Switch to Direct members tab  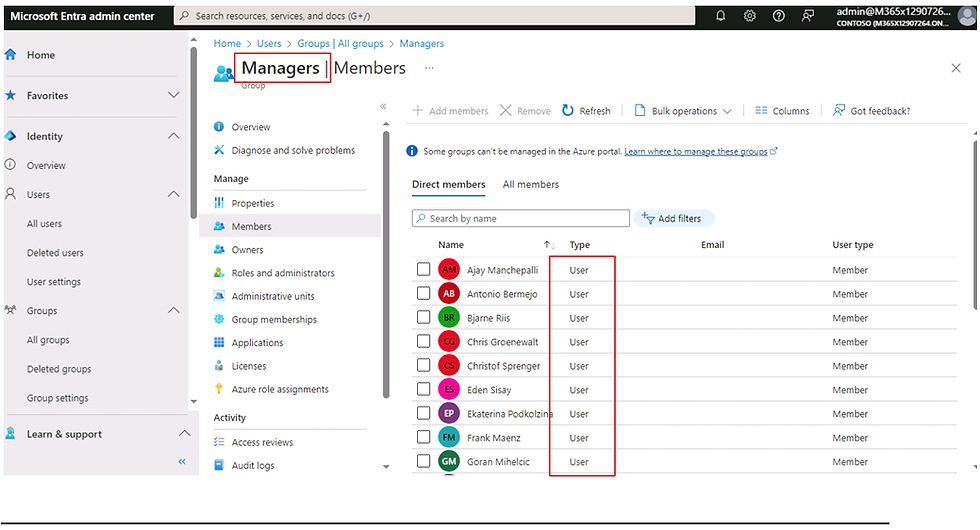pos(448,184)
